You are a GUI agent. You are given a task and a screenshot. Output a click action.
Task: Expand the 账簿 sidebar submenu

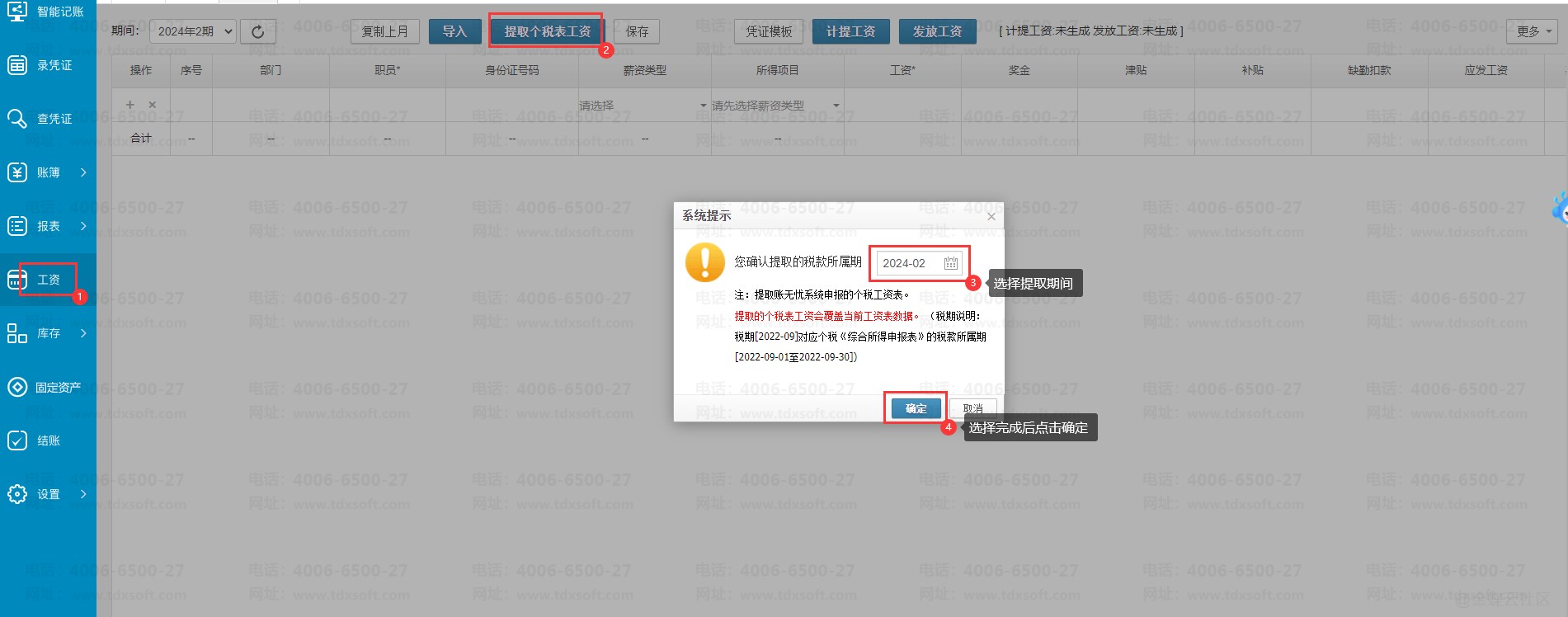[x=48, y=172]
